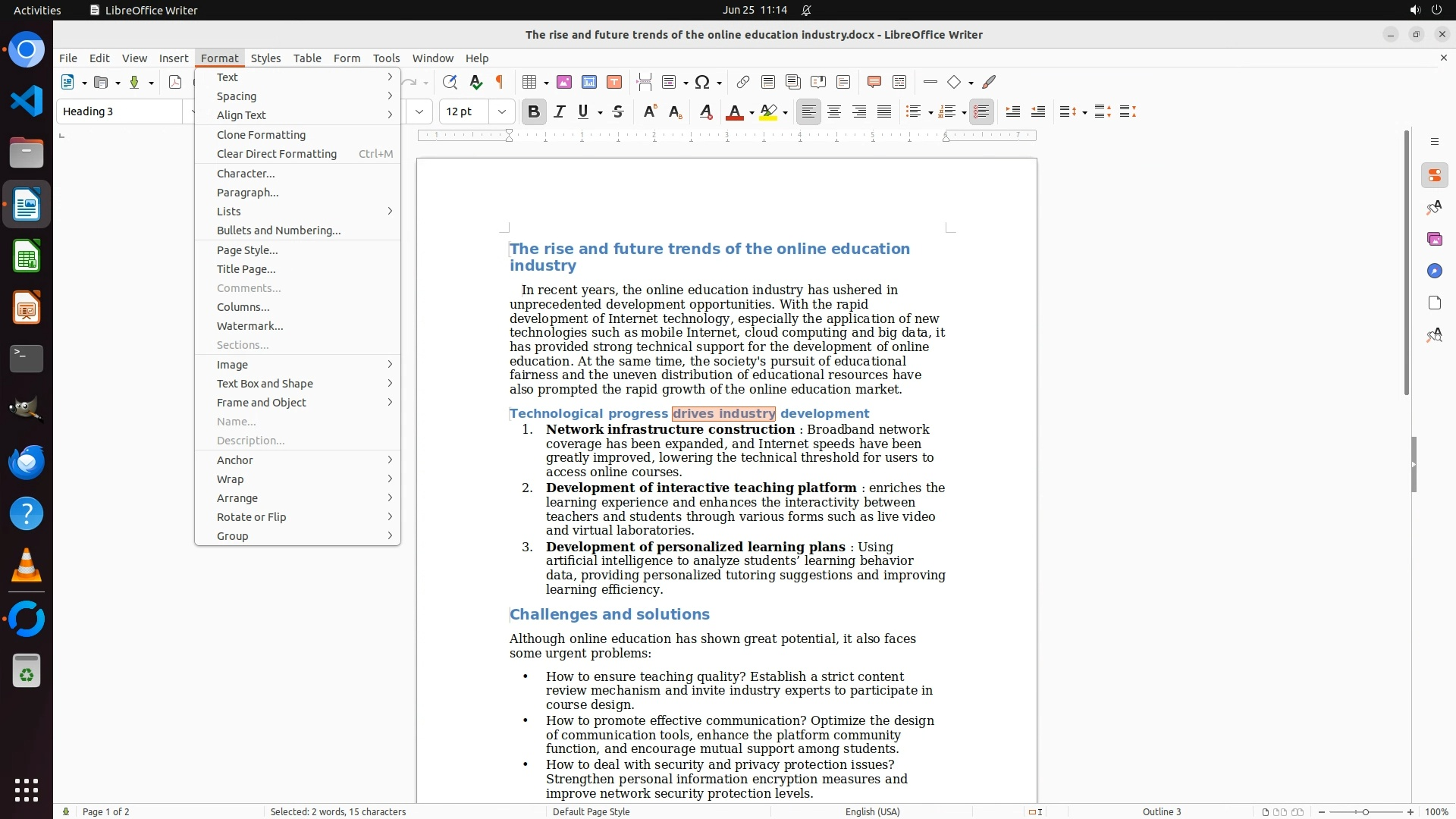Open Thunderbird from the Ubuntu dock

point(27,462)
